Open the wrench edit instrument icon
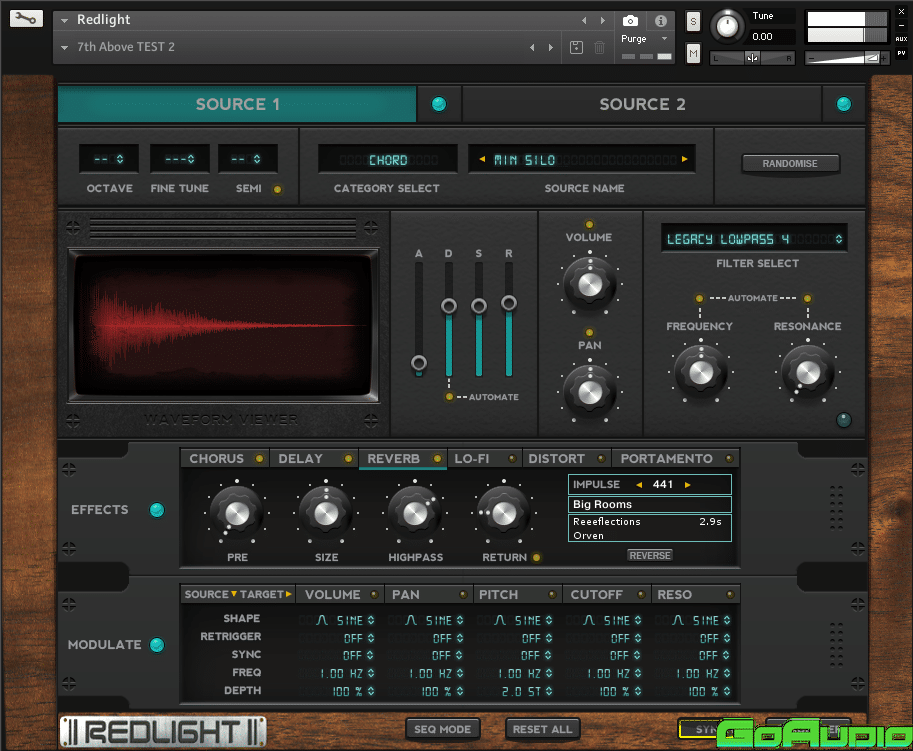Viewport: 913px width, 751px height. [28, 19]
